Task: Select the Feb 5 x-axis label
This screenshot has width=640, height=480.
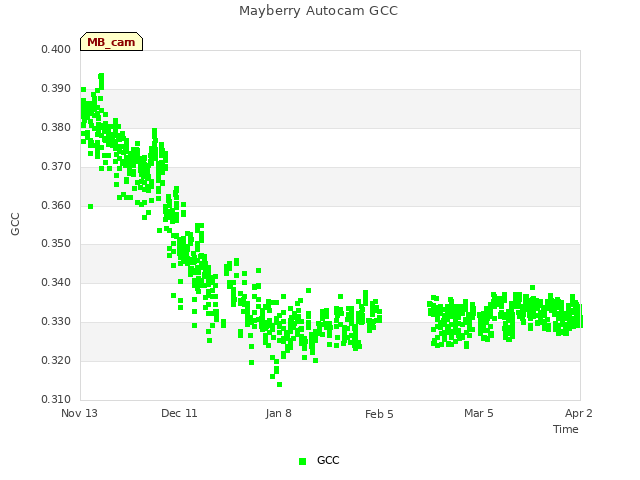Action: 379,414
